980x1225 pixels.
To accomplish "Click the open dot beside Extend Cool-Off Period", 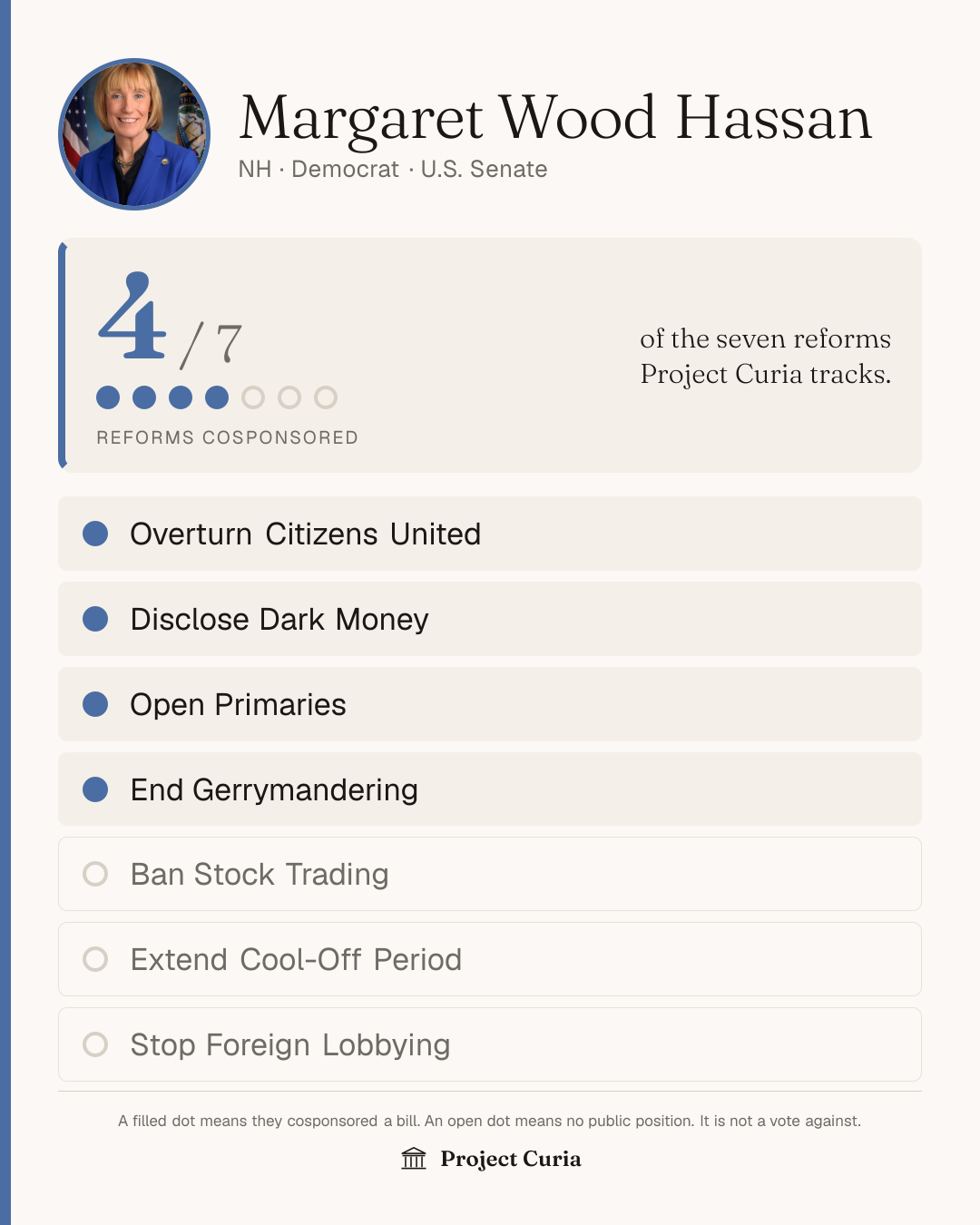I will pos(95,959).
